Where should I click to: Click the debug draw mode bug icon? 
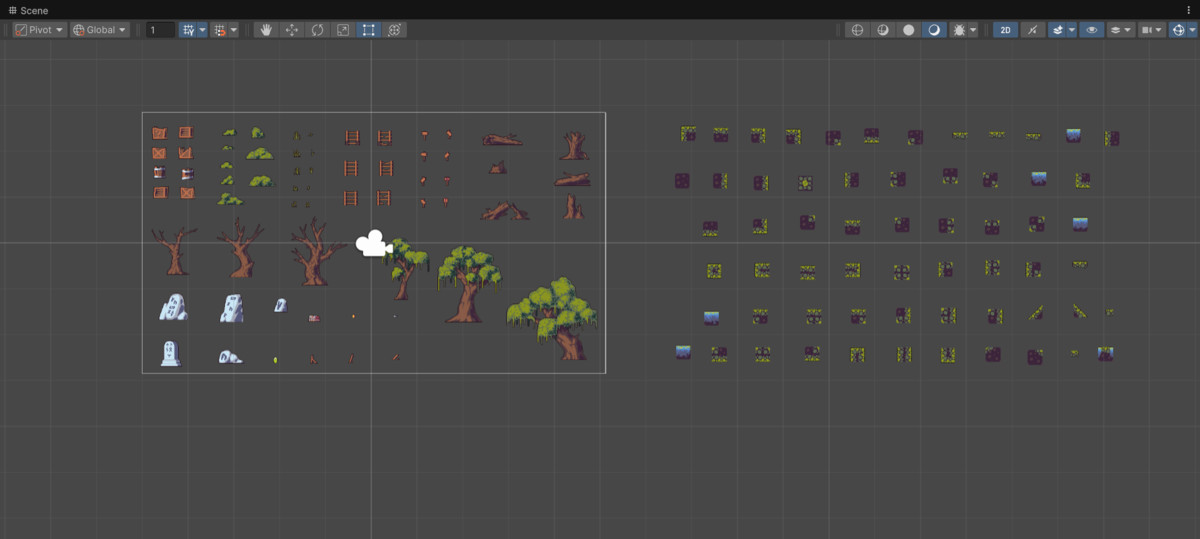click(959, 30)
